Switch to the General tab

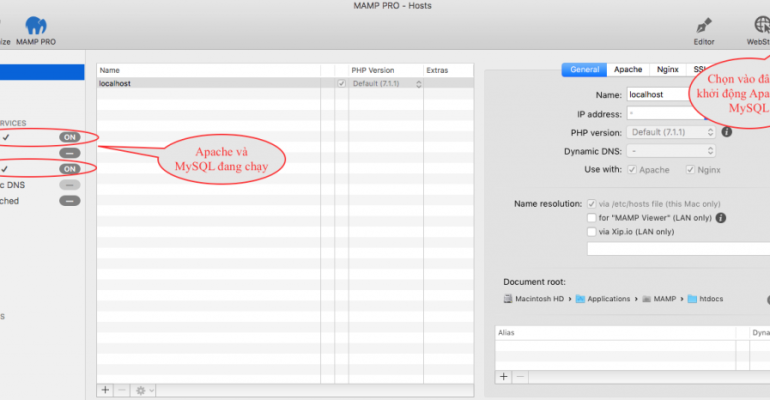[x=584, y=70]
